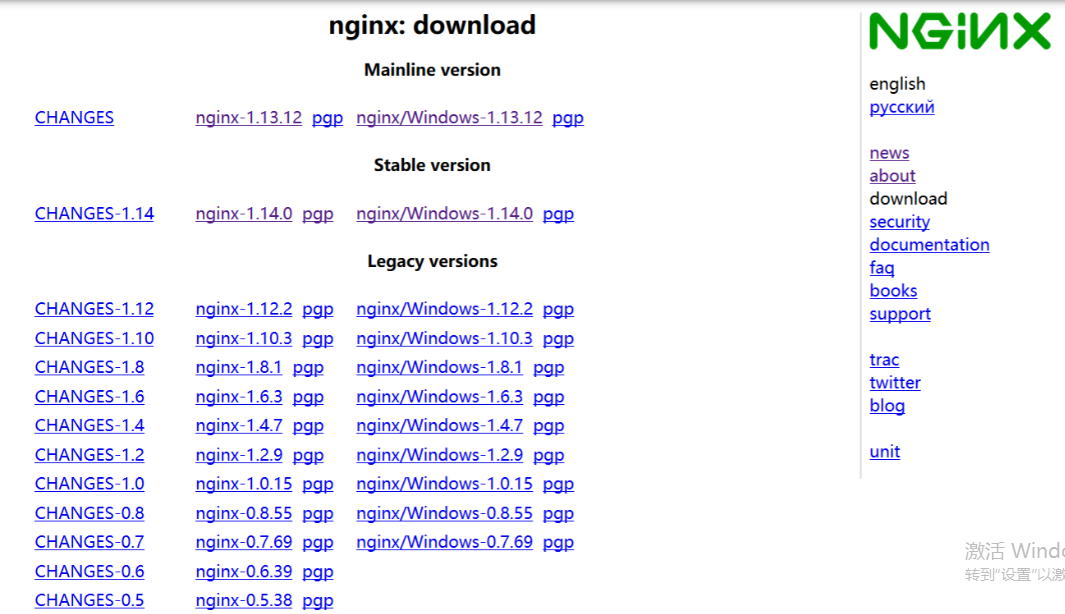Viewport: 1065px width, 614px height.
Task: Open CHANGES-1.0 link
Action: click(x=90, y=484)
